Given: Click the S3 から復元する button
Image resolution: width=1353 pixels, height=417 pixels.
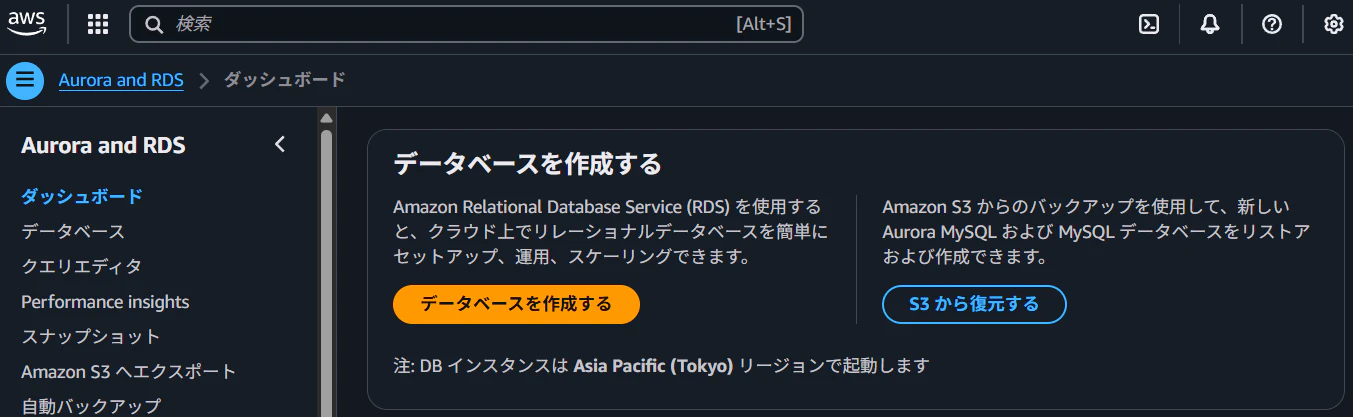Looking at the screenshot, I should click(x=974, y=304).
